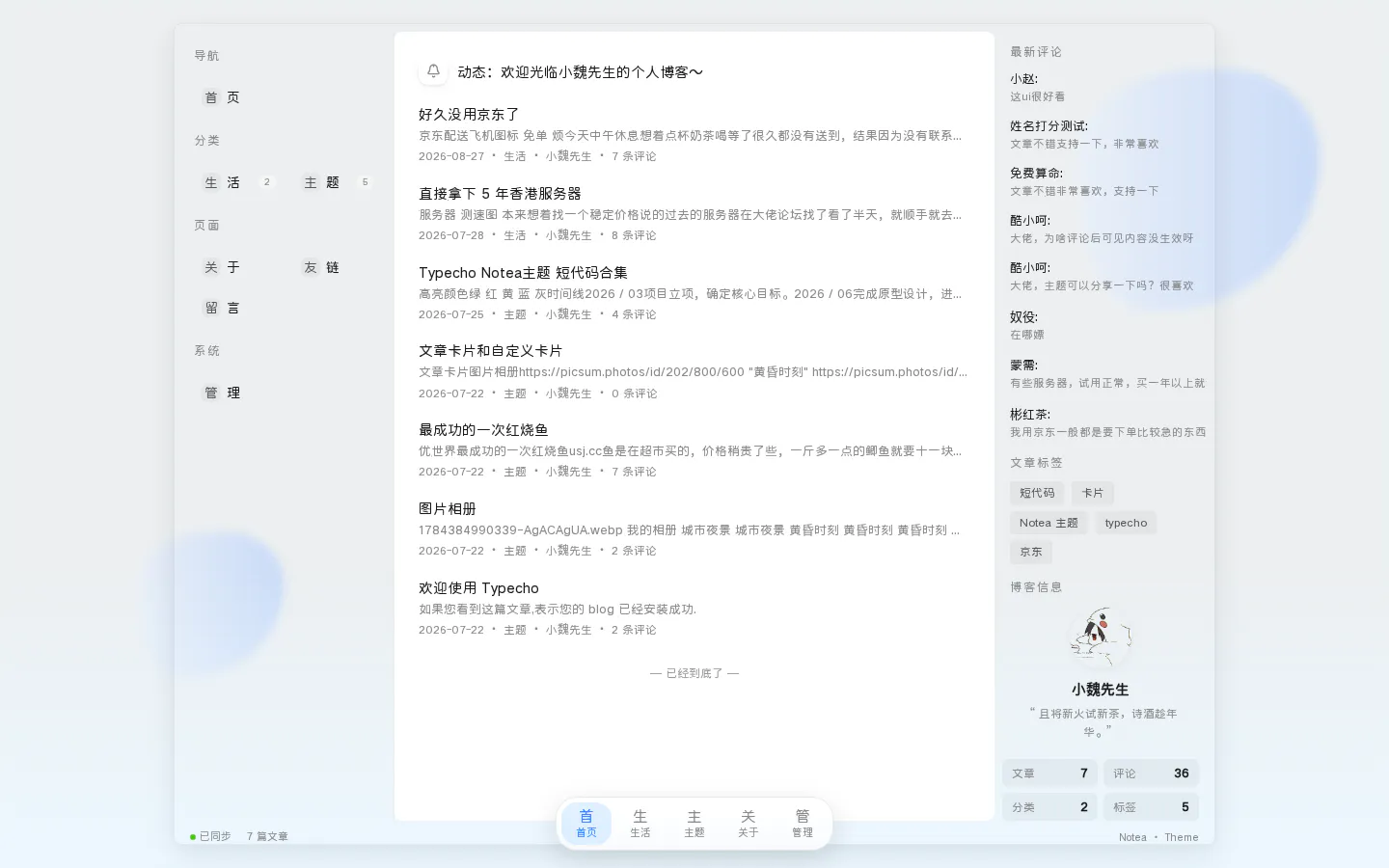Click the 标签 count stat box
This screenshot has width=1389, height=868.
click(1151, 807)
